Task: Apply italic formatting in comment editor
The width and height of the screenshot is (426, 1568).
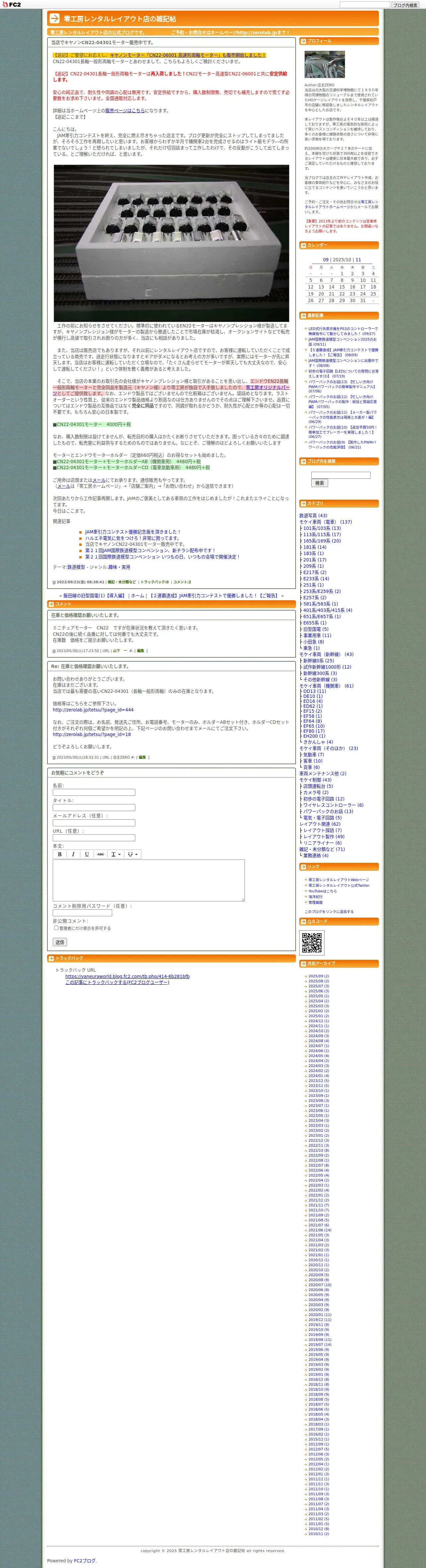Action: [x=73, y=854]
